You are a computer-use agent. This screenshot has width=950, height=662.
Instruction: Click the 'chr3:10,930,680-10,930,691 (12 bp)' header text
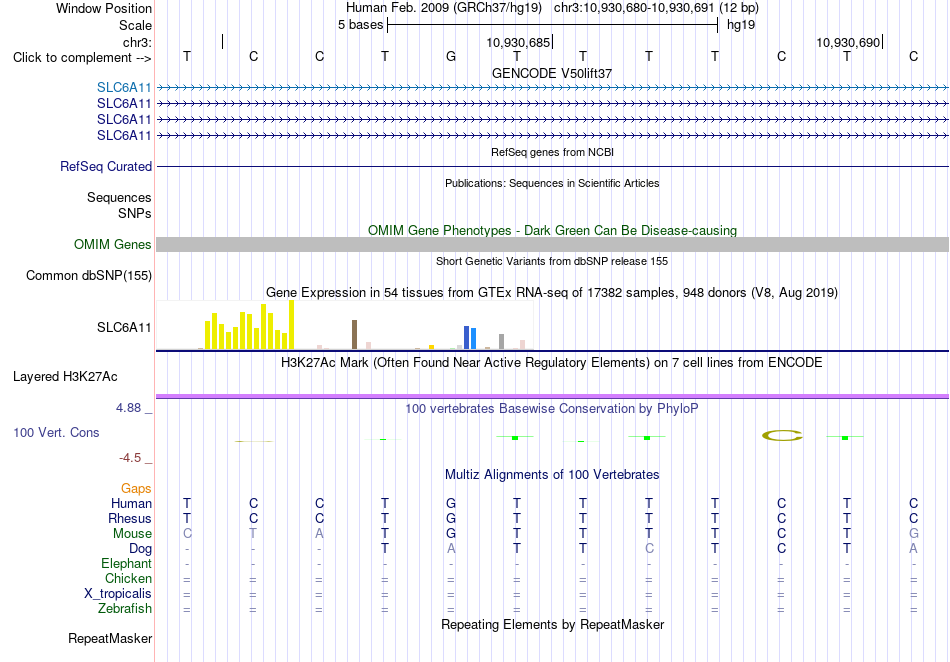(656, 8)
